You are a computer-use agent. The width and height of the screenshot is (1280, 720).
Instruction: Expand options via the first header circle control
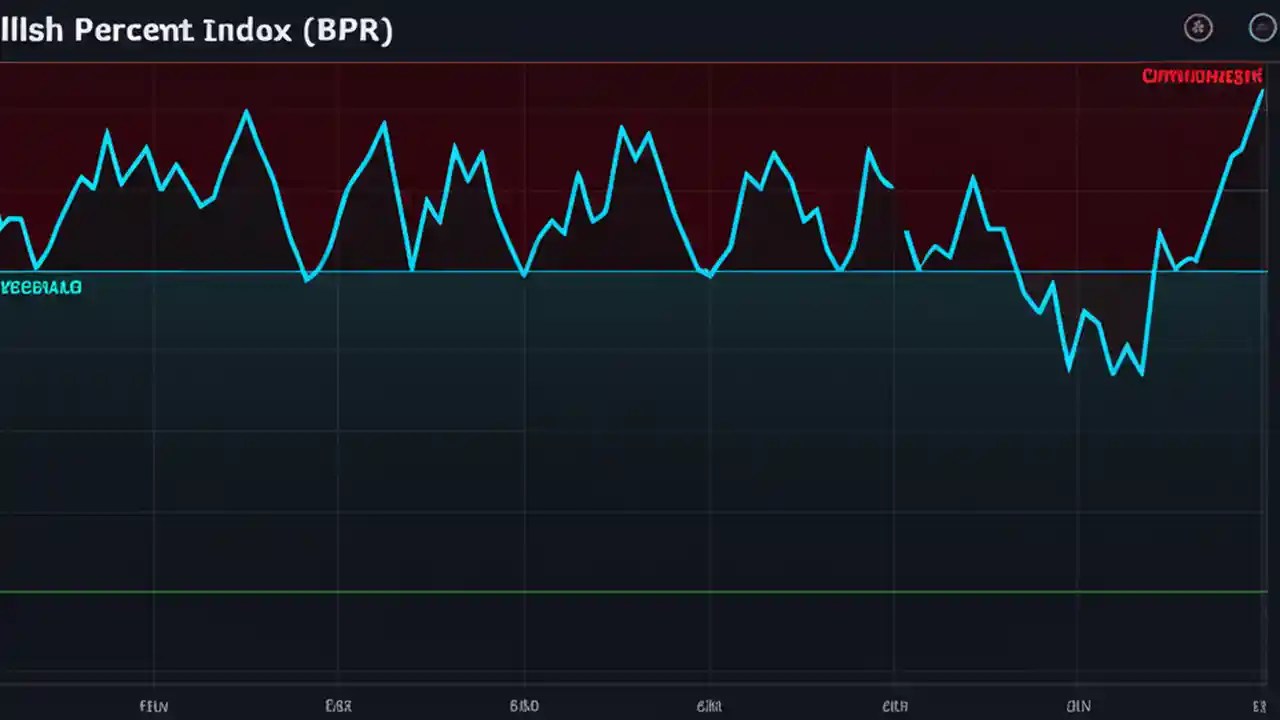point(1198,28)
